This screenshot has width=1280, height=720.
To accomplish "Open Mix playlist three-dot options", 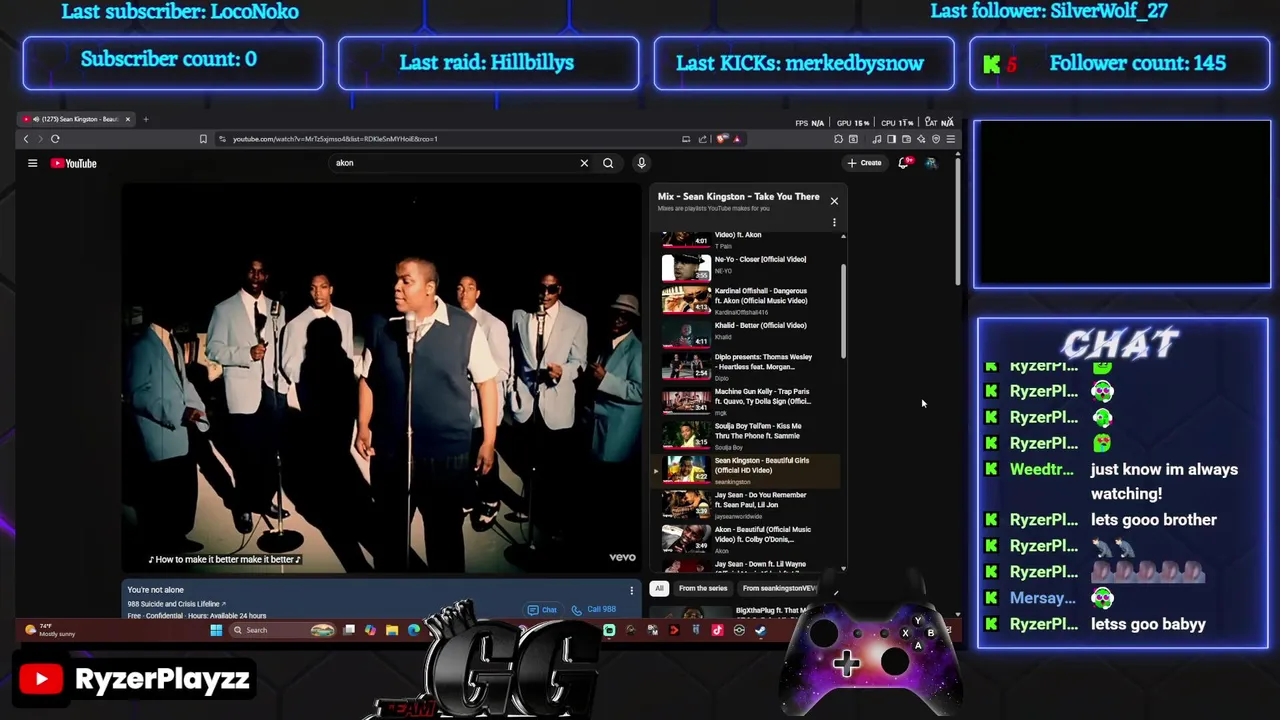I will click(834, 222).
